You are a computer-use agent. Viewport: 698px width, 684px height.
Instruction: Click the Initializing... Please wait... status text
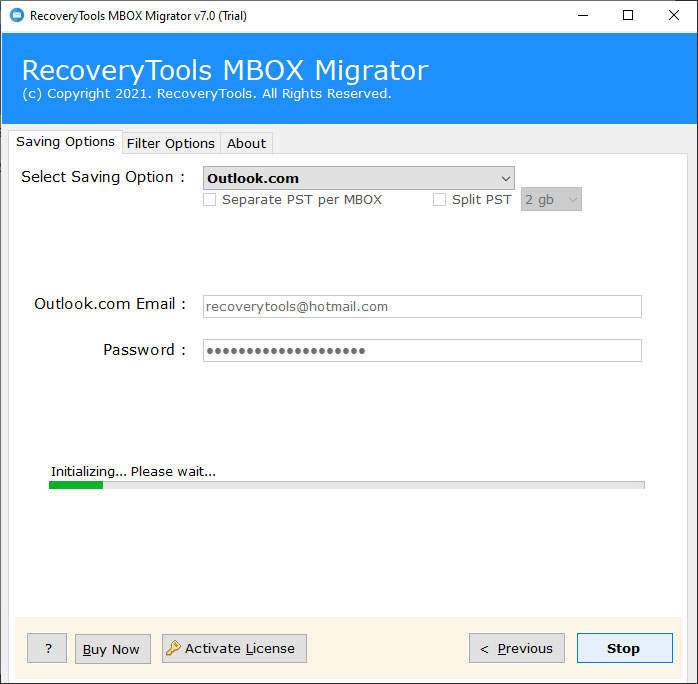pos(133,471)
